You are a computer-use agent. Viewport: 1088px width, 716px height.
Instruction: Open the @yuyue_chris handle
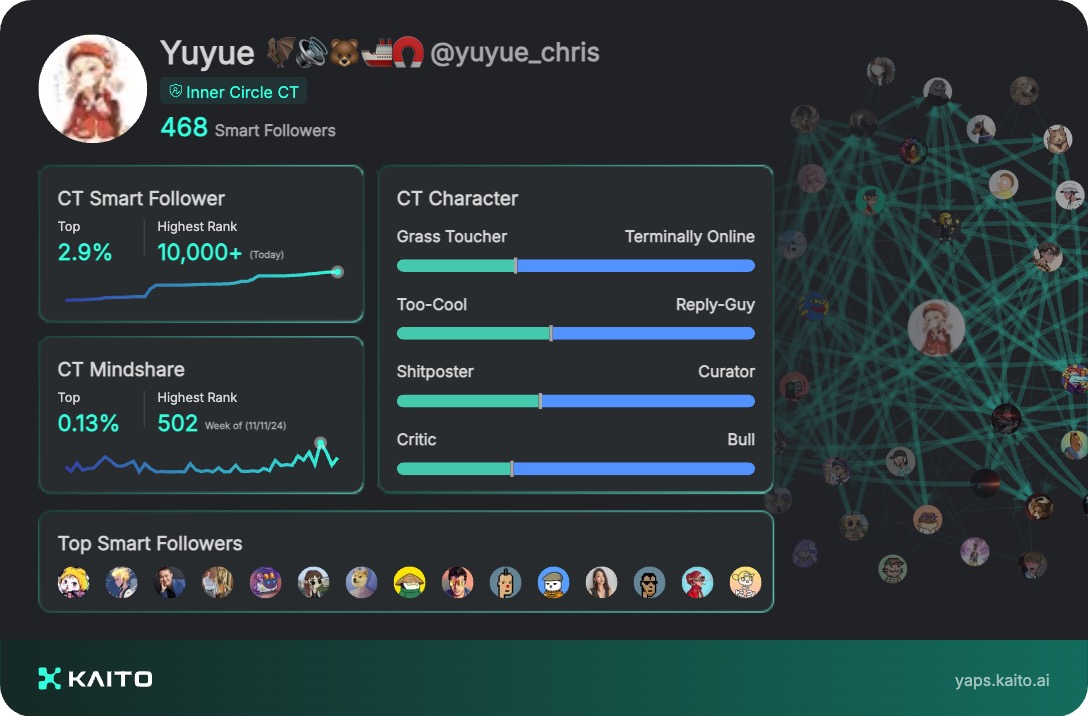(x=515, y=53)
